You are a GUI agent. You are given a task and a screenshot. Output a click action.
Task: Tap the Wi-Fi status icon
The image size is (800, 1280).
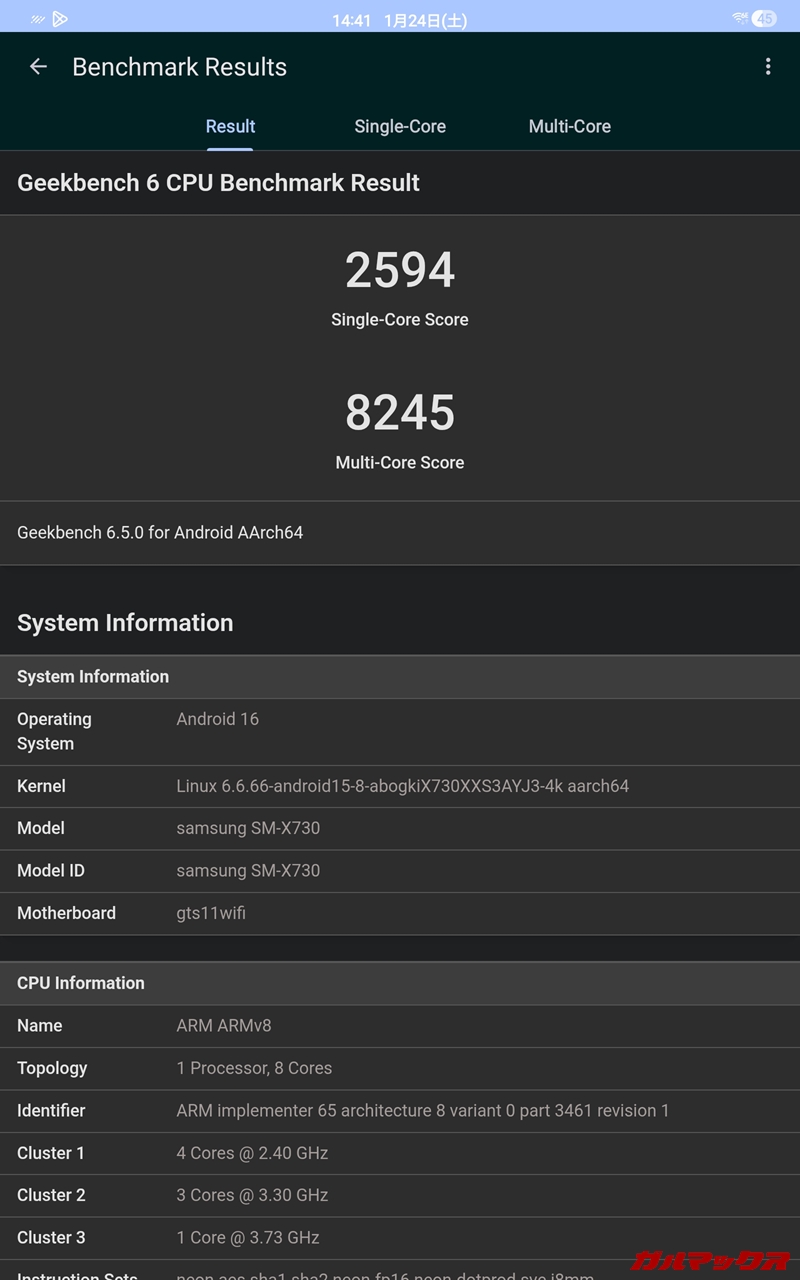tap(740, 18)
